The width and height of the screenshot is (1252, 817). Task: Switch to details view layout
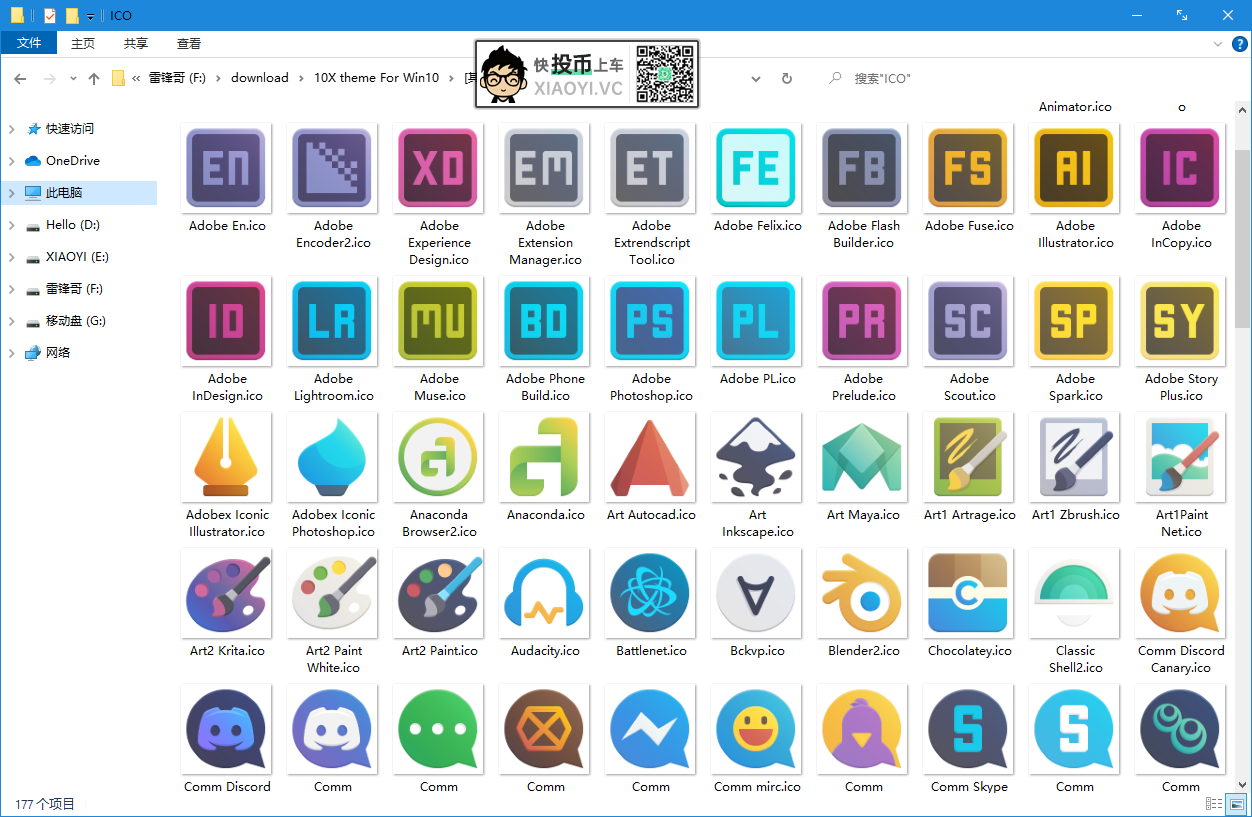1213,804
